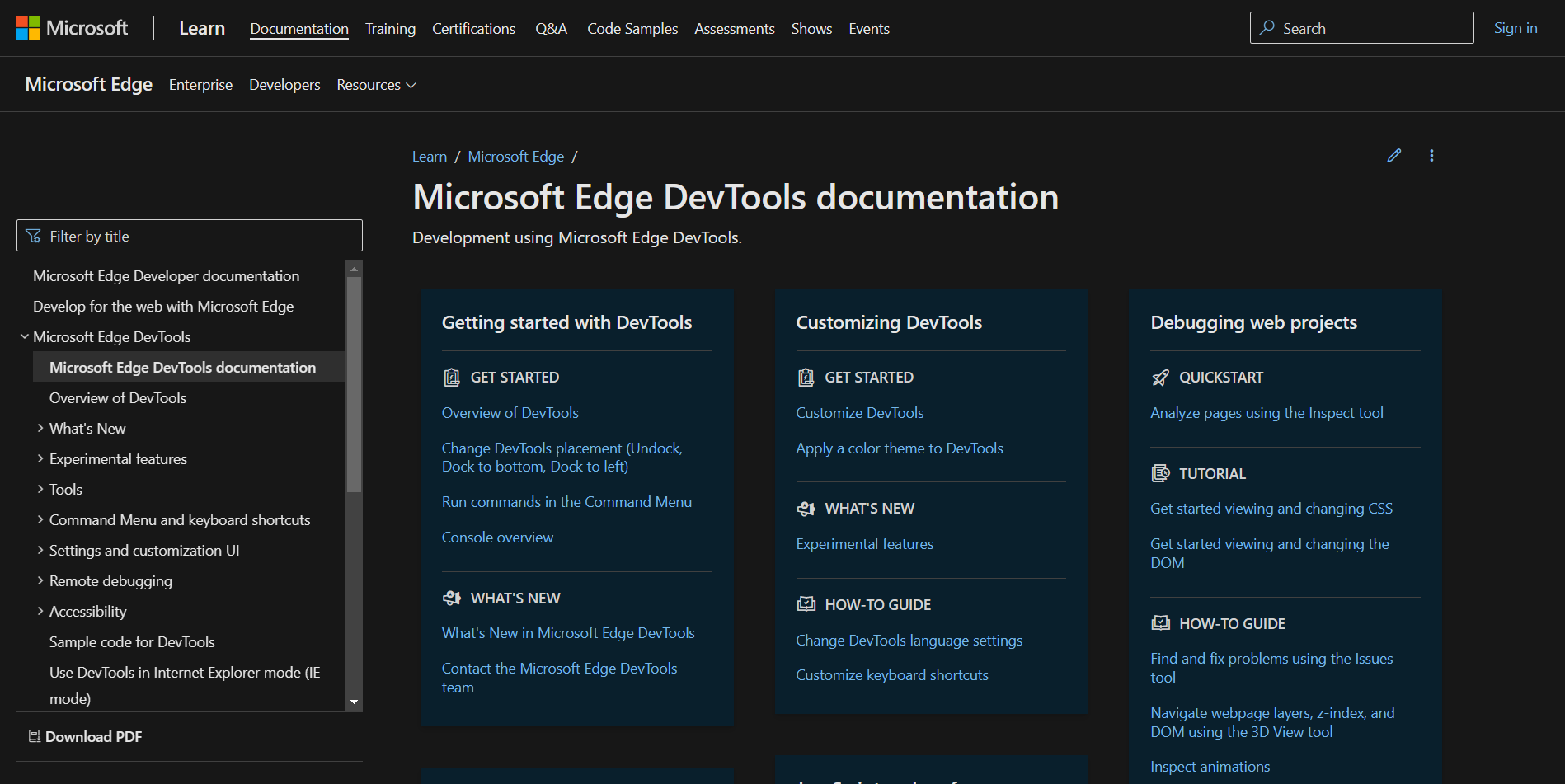Open Contact the Microsoft Edge DevTools team link
The width and height of the screenshot is (1565, 784).
point(559,678)
